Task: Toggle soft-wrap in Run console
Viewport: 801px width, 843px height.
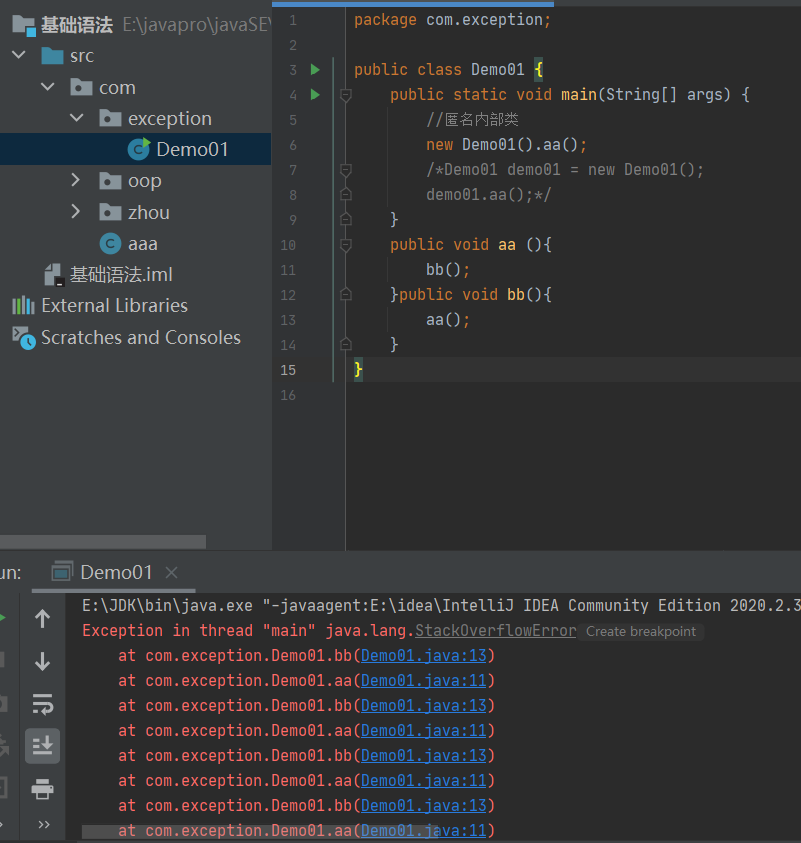Action: pos(42,704)
